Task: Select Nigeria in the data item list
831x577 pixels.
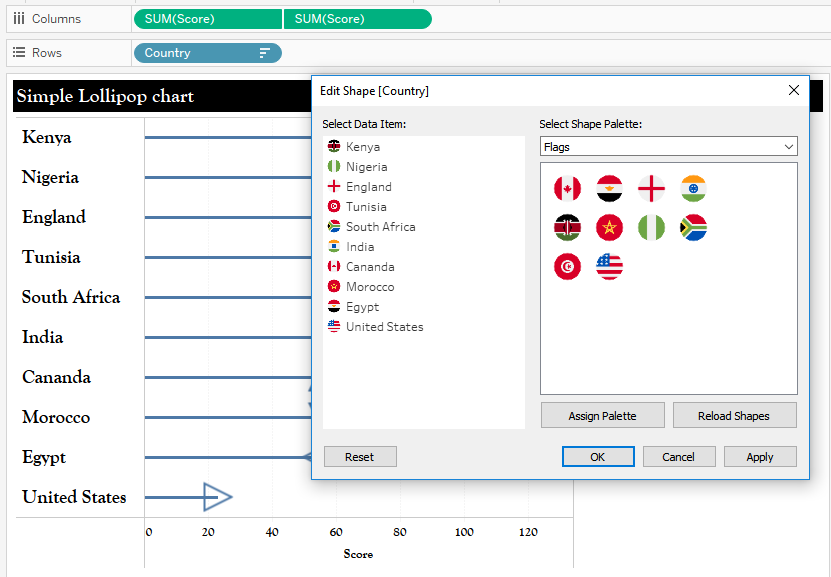Action: click(364, 166)
